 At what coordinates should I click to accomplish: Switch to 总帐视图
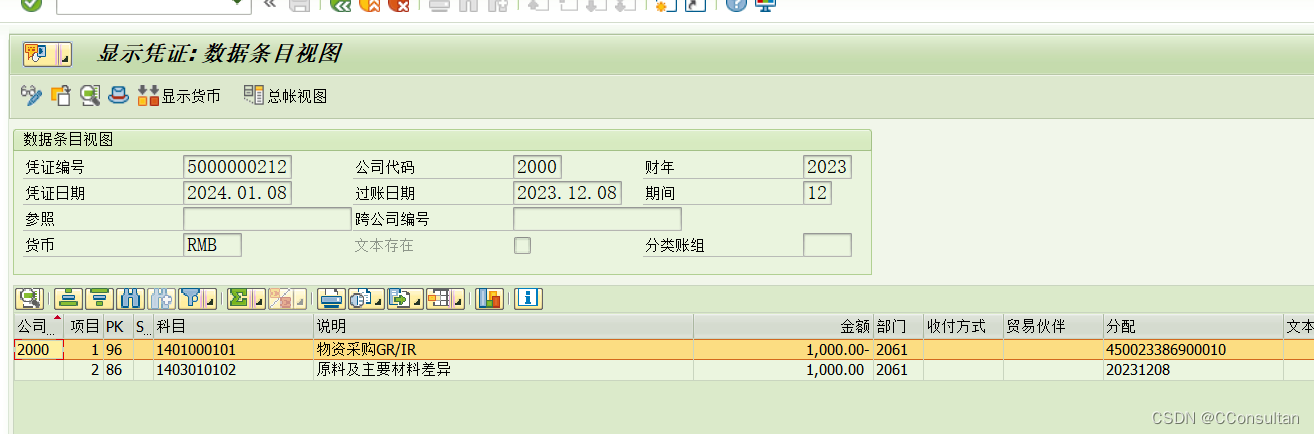286,96
